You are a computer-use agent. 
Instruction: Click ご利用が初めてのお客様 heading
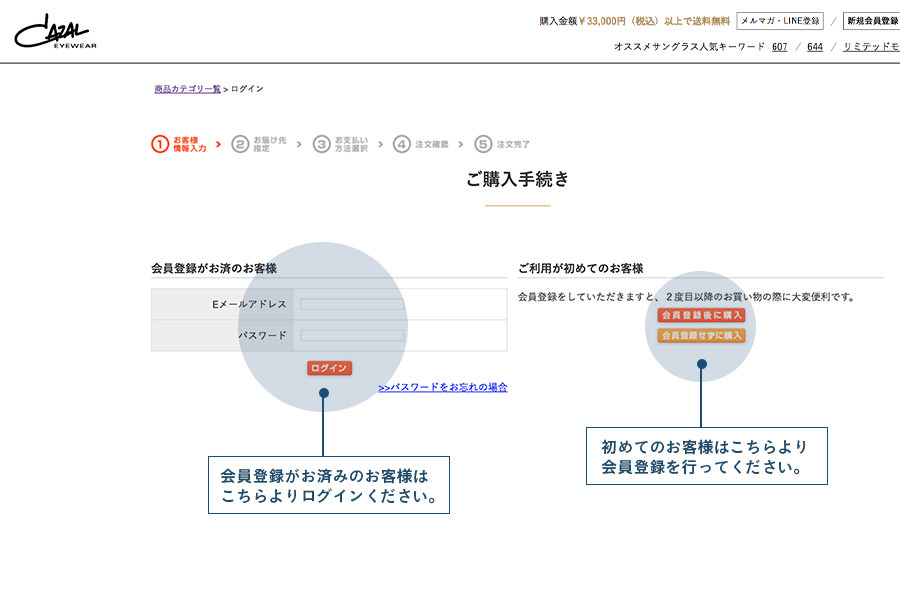click(580, 268)
